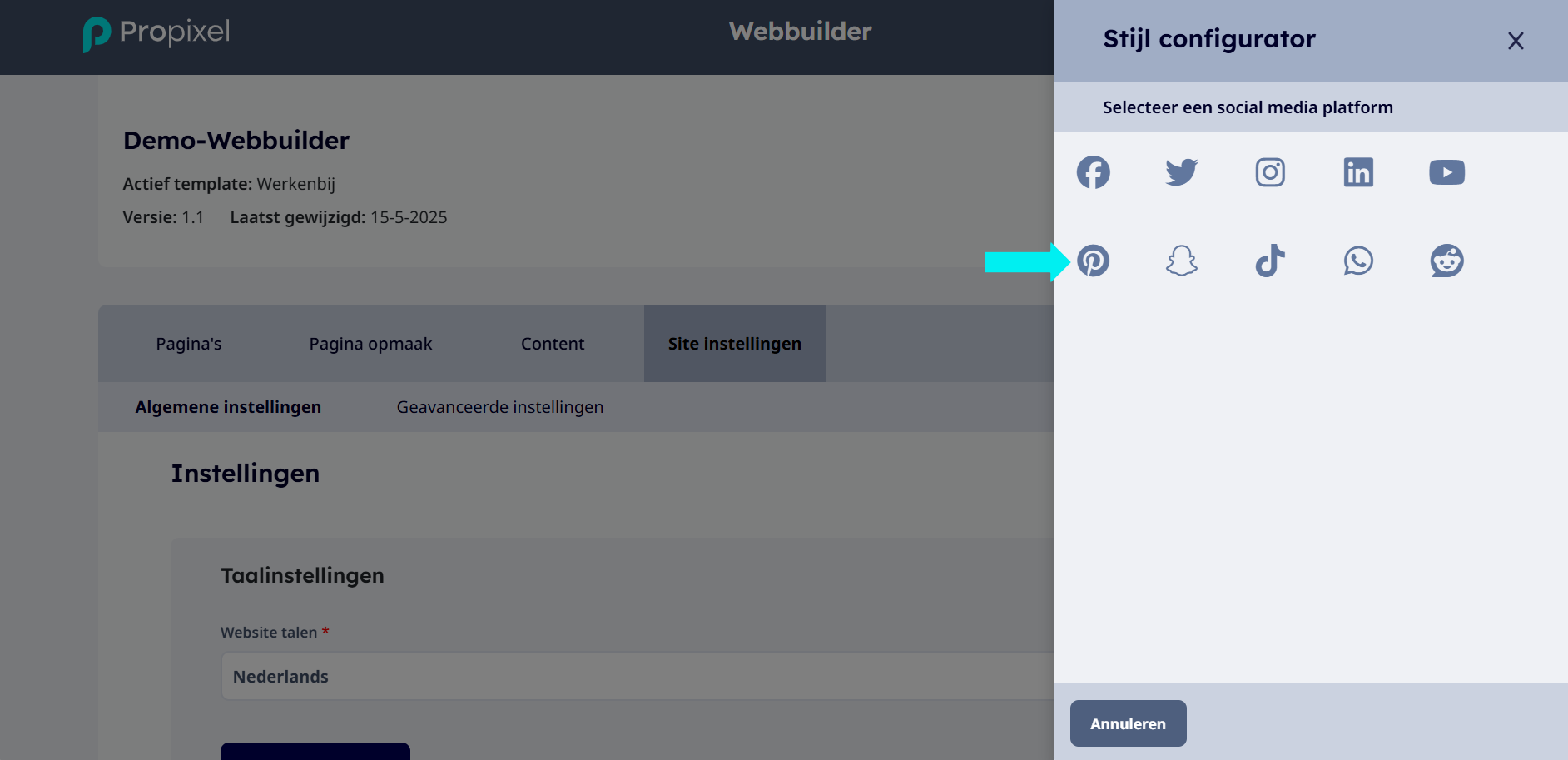Choose the TikTok icon
Viewport: 1568px width, 760px height.
tap(1270, 261)
